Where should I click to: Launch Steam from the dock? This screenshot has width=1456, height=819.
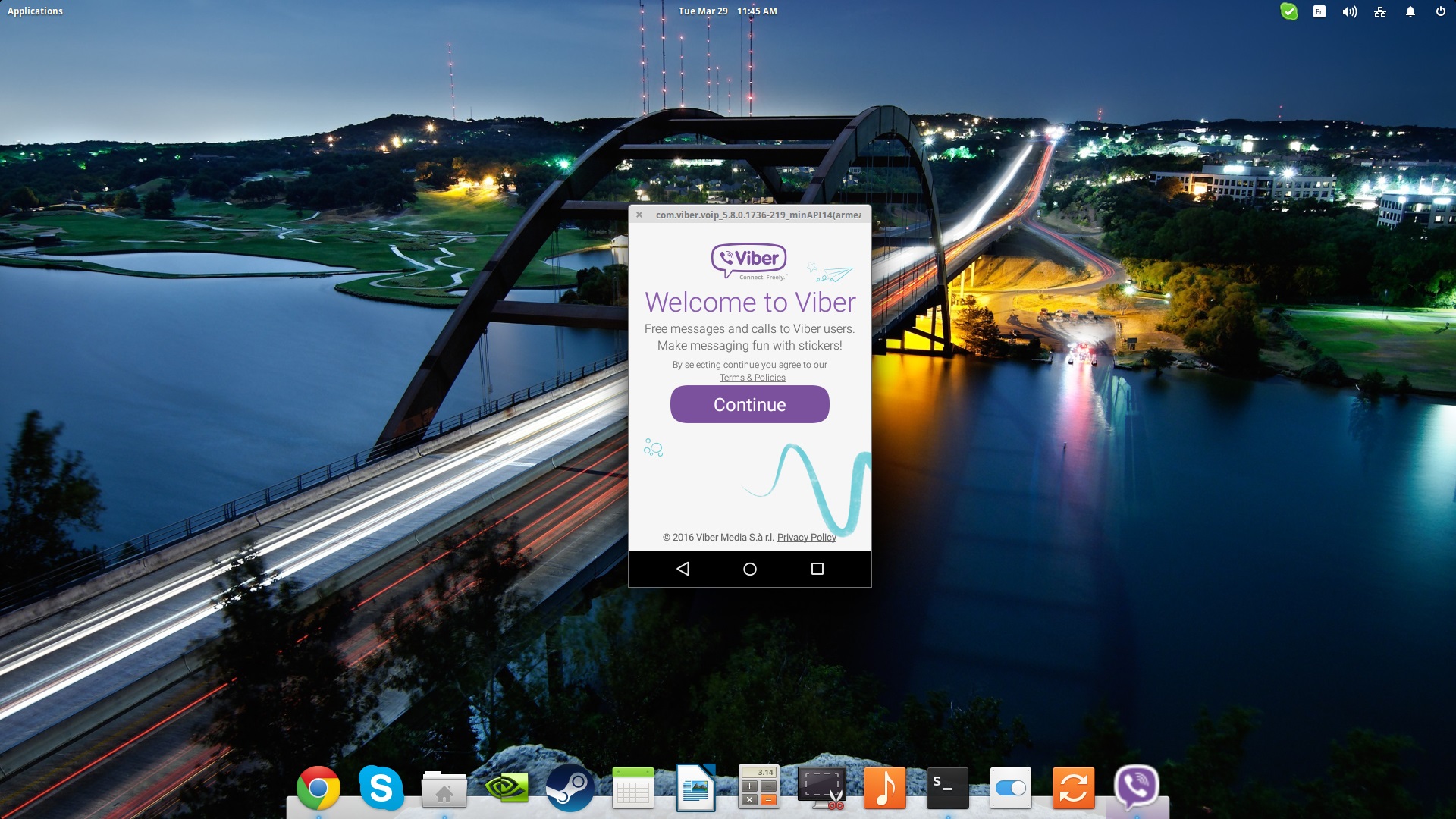[x=570, y=789]
